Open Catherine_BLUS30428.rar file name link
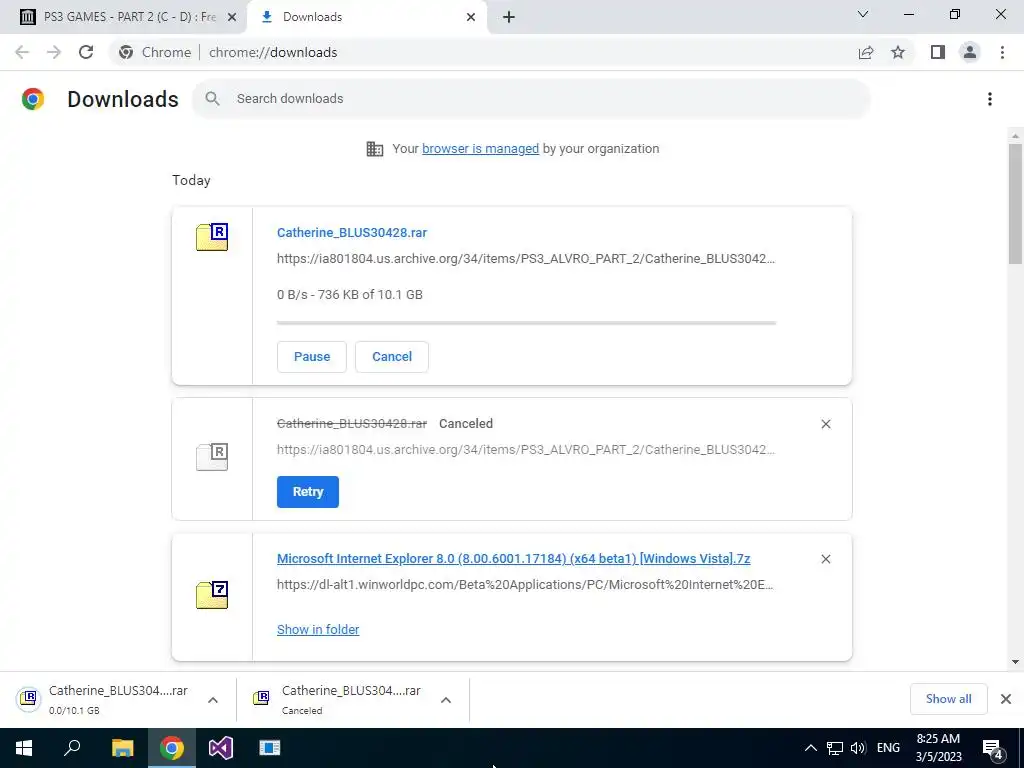The width and height of the screenshot is (1024, 768). tap(352, 232)
